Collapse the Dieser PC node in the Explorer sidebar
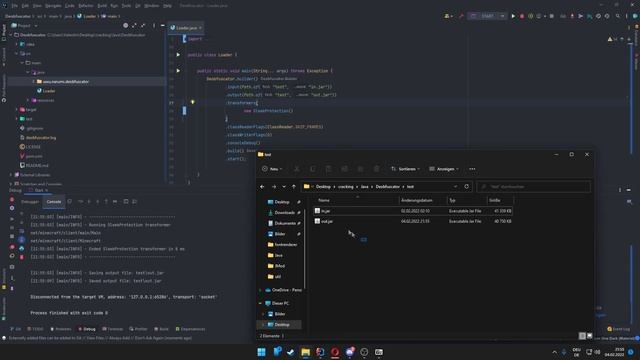The width and height of the screenshot is (640, 360). click(260, 303)
